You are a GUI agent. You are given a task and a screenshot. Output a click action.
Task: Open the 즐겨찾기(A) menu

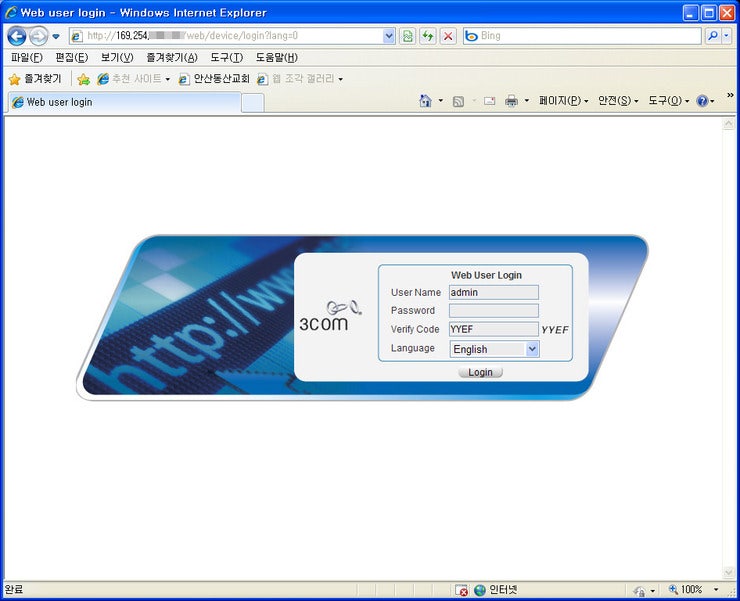pyautogui.click(x=172, y=58)
